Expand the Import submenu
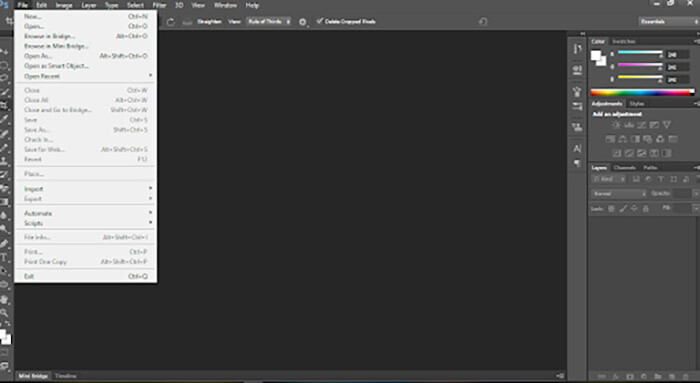 tap(86, 189)
